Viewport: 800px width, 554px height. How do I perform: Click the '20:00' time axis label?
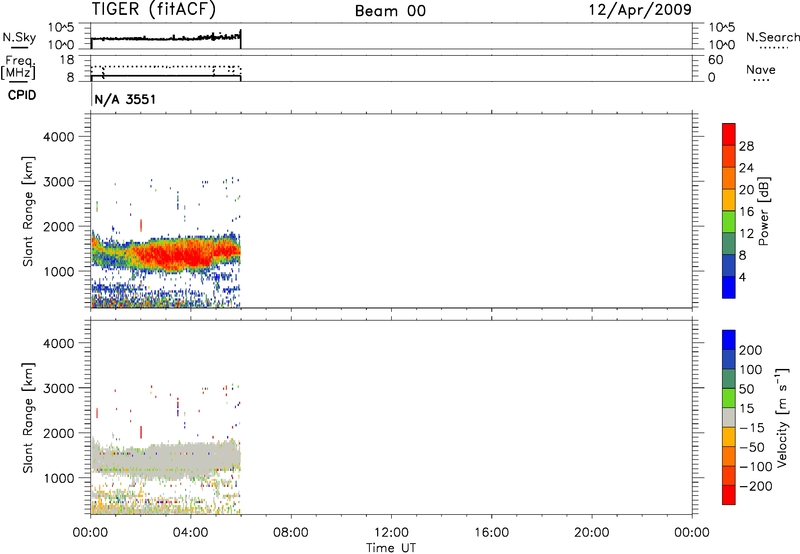tap(592, 533)
